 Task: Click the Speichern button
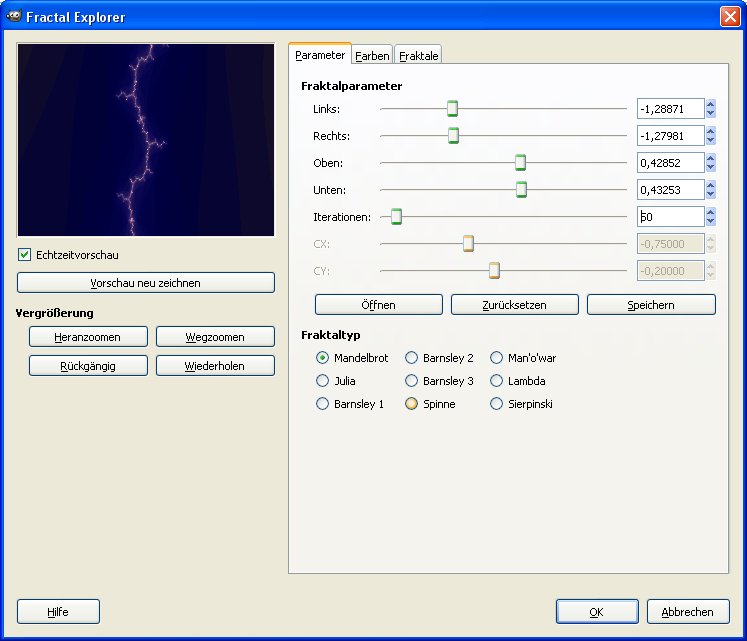(651, 305)
